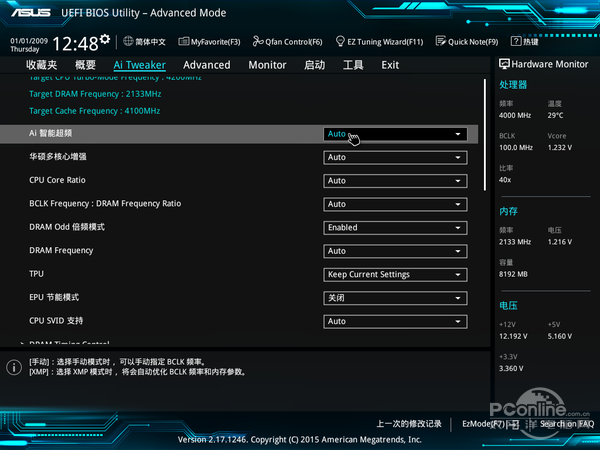Viewport: 600px width, 450px height.
Task: Click Search on FAQ
Action: [567, 424]
